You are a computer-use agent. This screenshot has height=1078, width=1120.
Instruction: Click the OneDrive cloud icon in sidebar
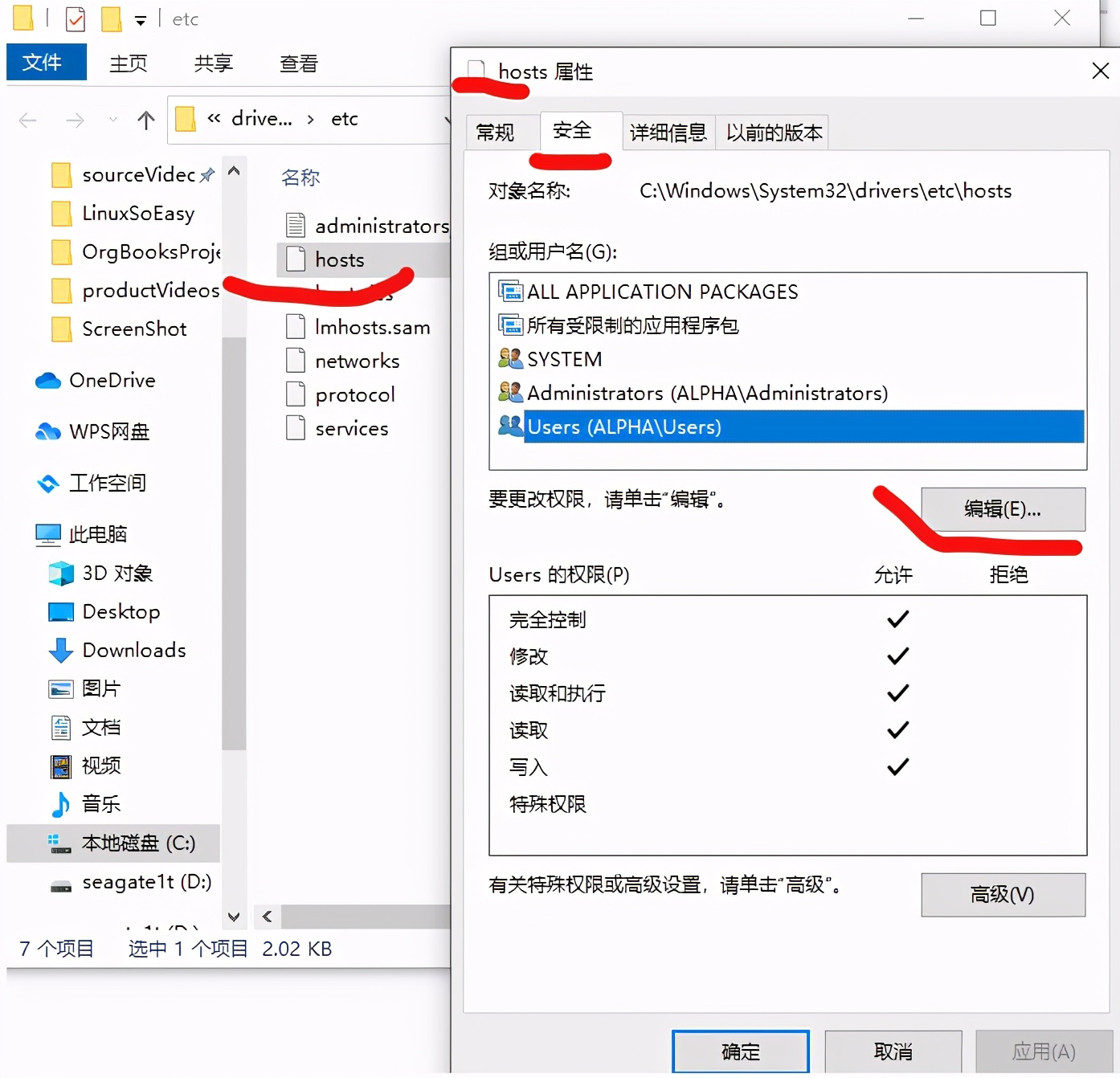(48, 381)
